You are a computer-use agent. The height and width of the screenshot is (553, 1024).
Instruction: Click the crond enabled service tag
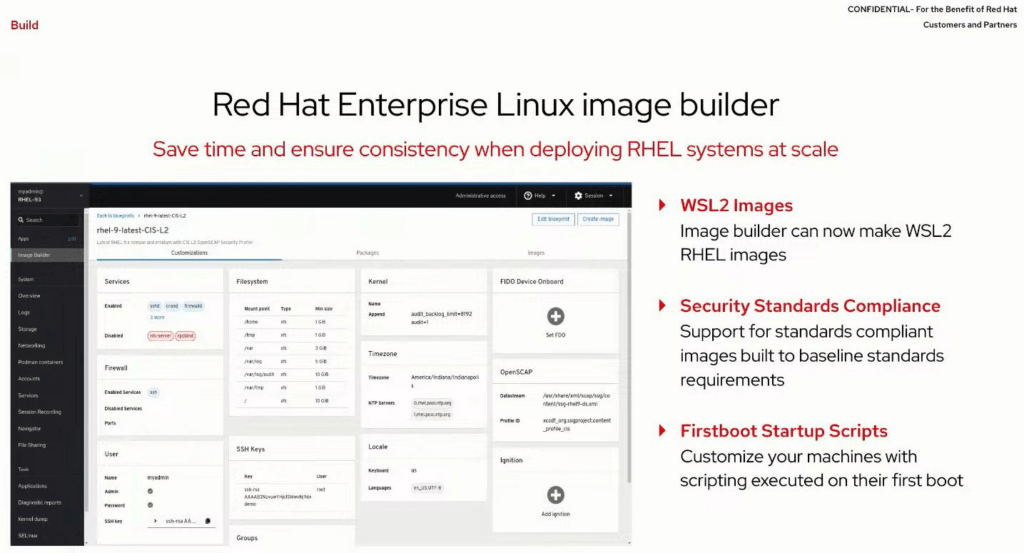[172, 306]
